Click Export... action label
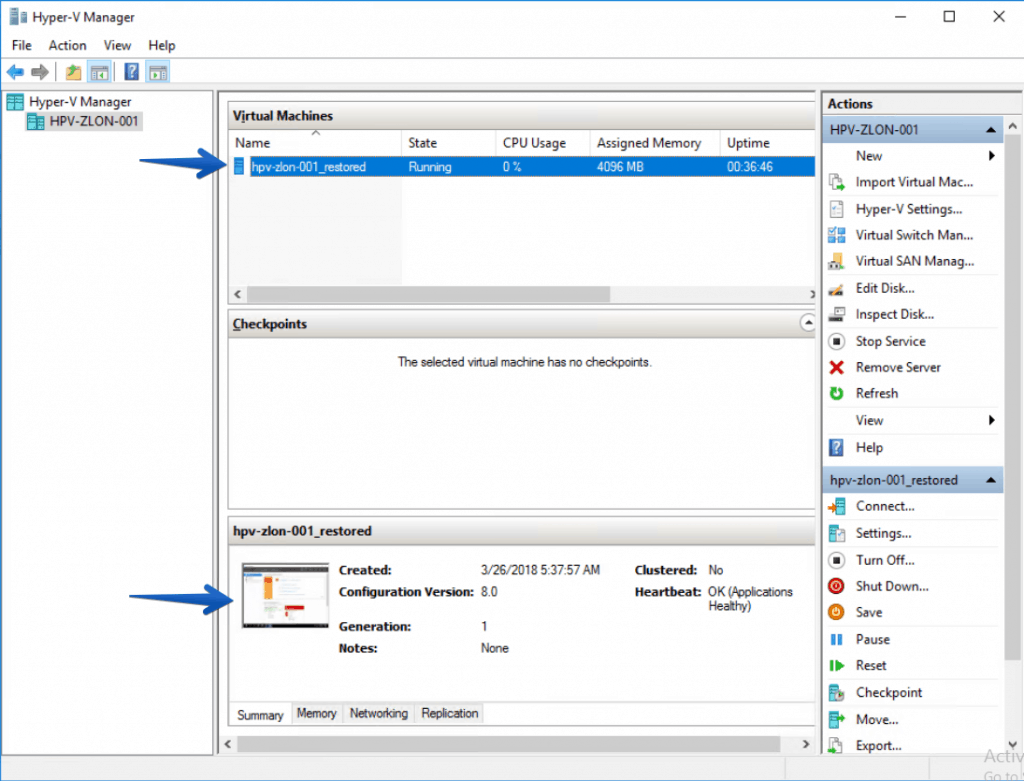 click(878, 745)
